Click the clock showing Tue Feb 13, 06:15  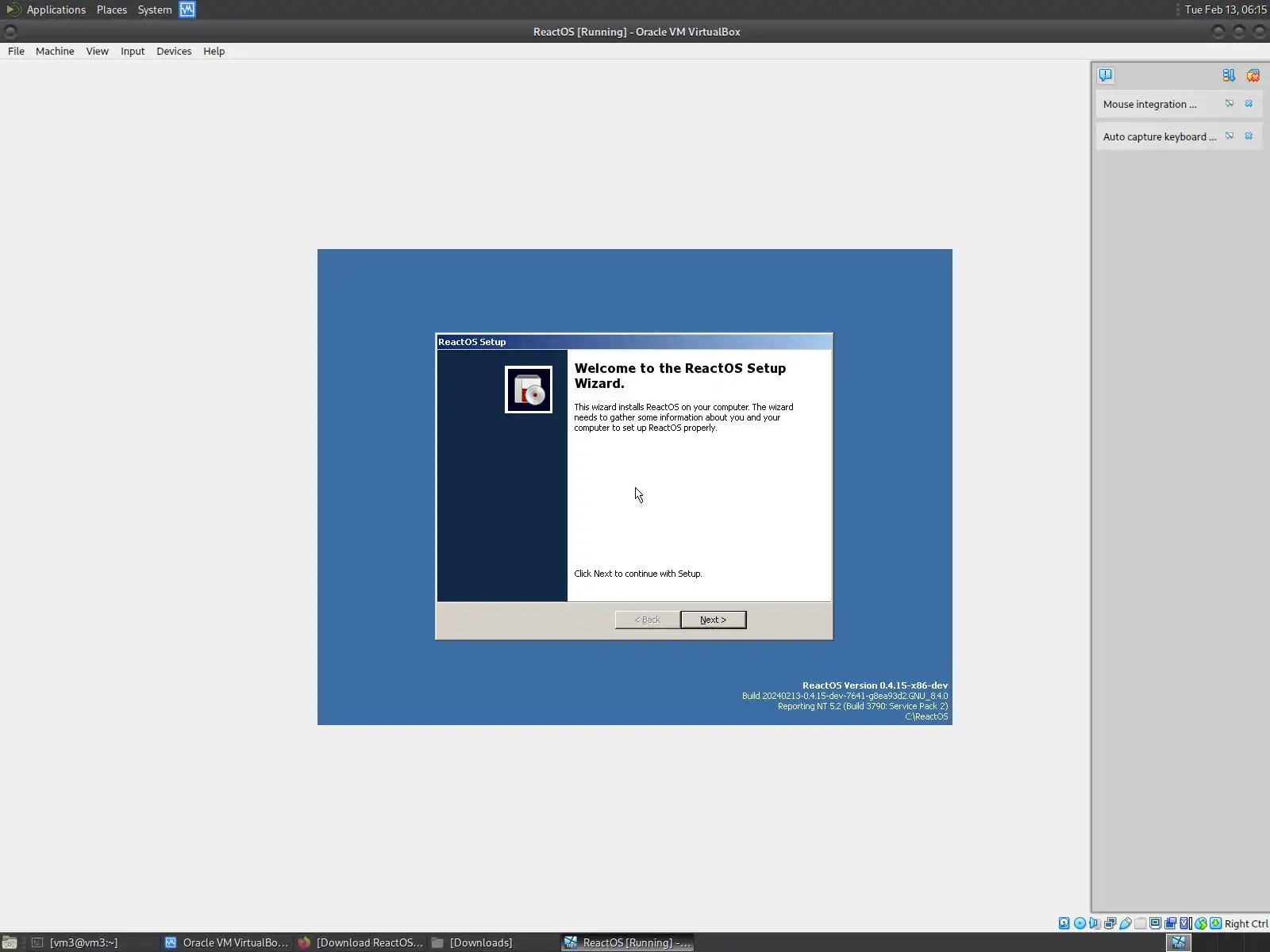pos(1226,10)
